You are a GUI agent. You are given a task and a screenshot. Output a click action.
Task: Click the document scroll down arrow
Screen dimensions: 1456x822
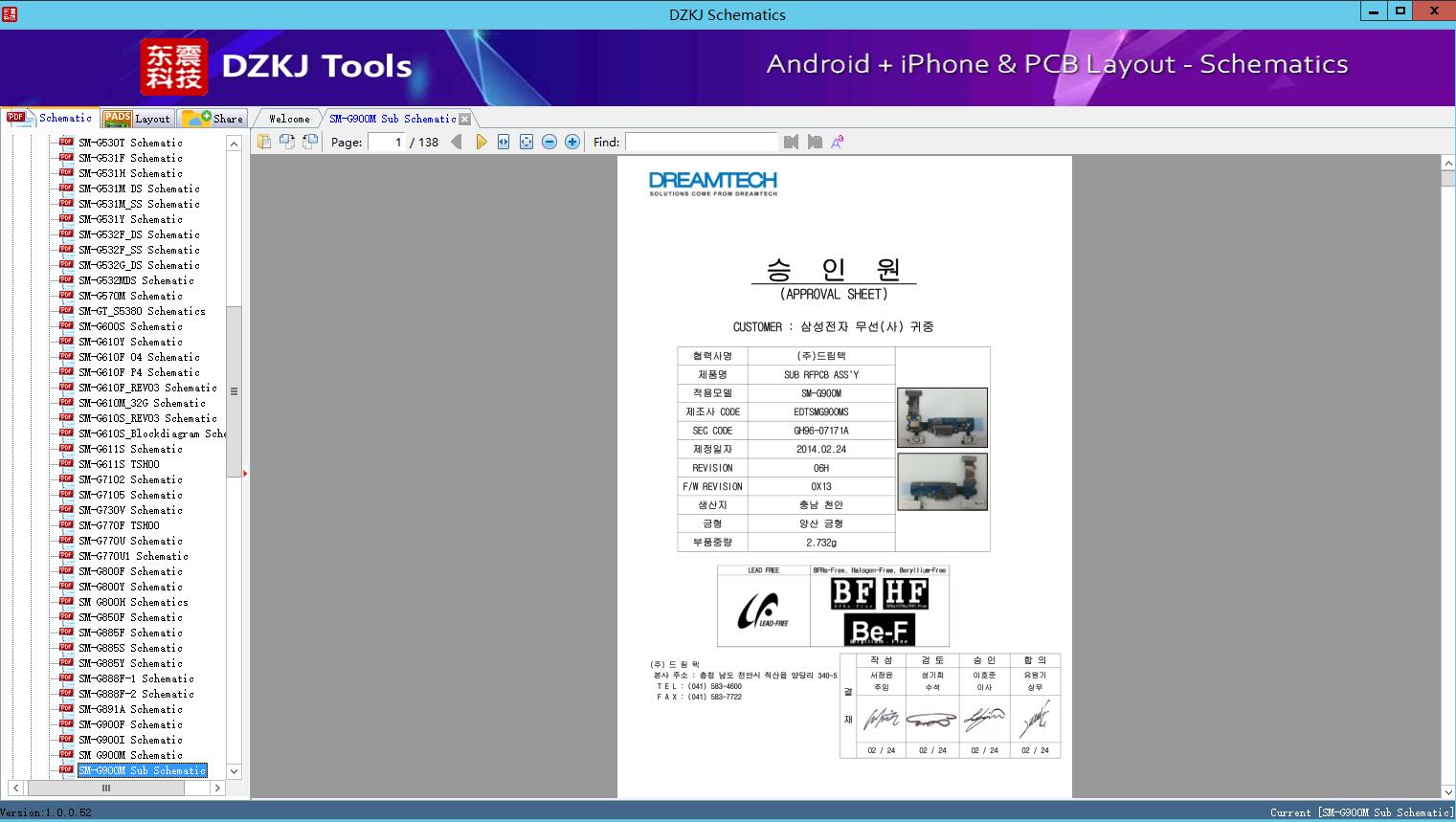(1447, 791)
